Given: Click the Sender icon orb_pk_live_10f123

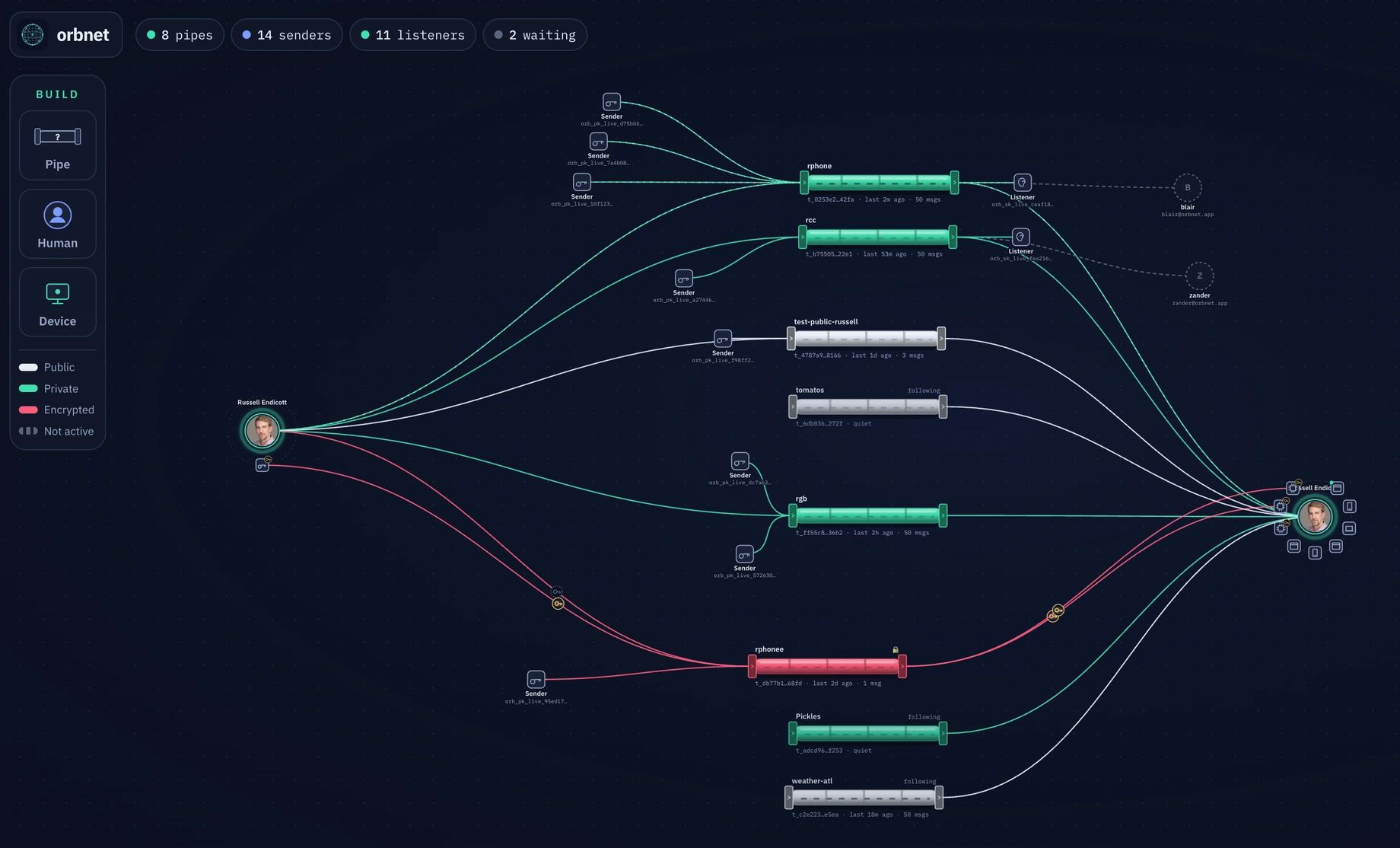Looking at the screenshot, I should point(582,182).
